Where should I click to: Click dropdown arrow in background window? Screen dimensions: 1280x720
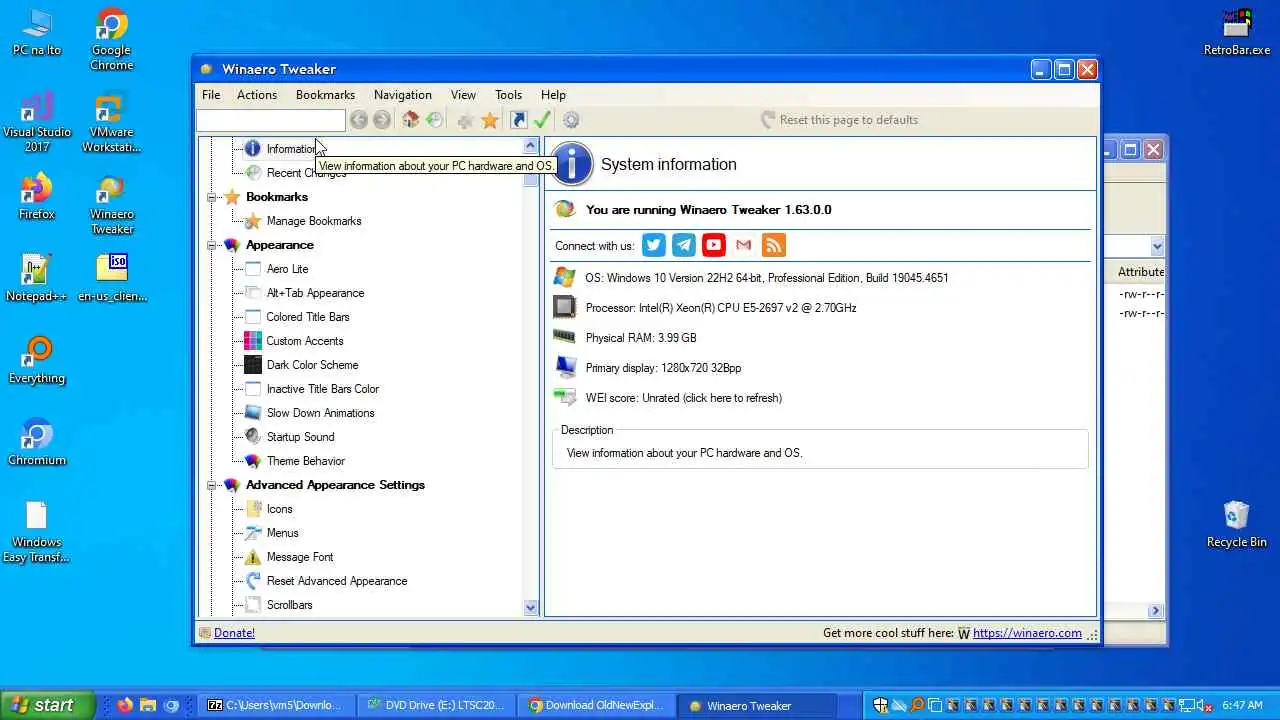point(1157,246)
